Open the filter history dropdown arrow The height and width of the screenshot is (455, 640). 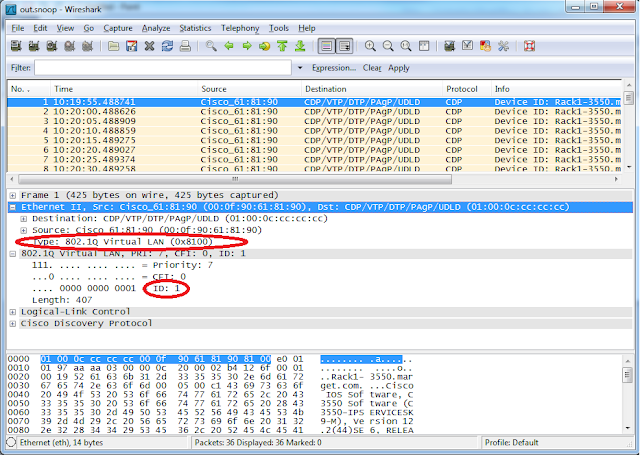coord(300,68)
